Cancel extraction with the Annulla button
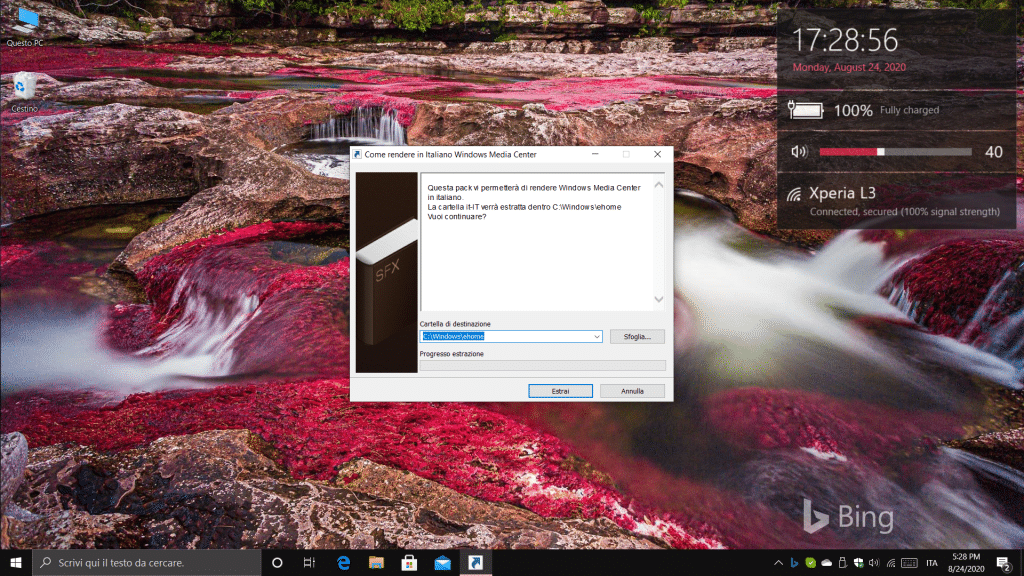1024x576 pixels. (632, 391)
